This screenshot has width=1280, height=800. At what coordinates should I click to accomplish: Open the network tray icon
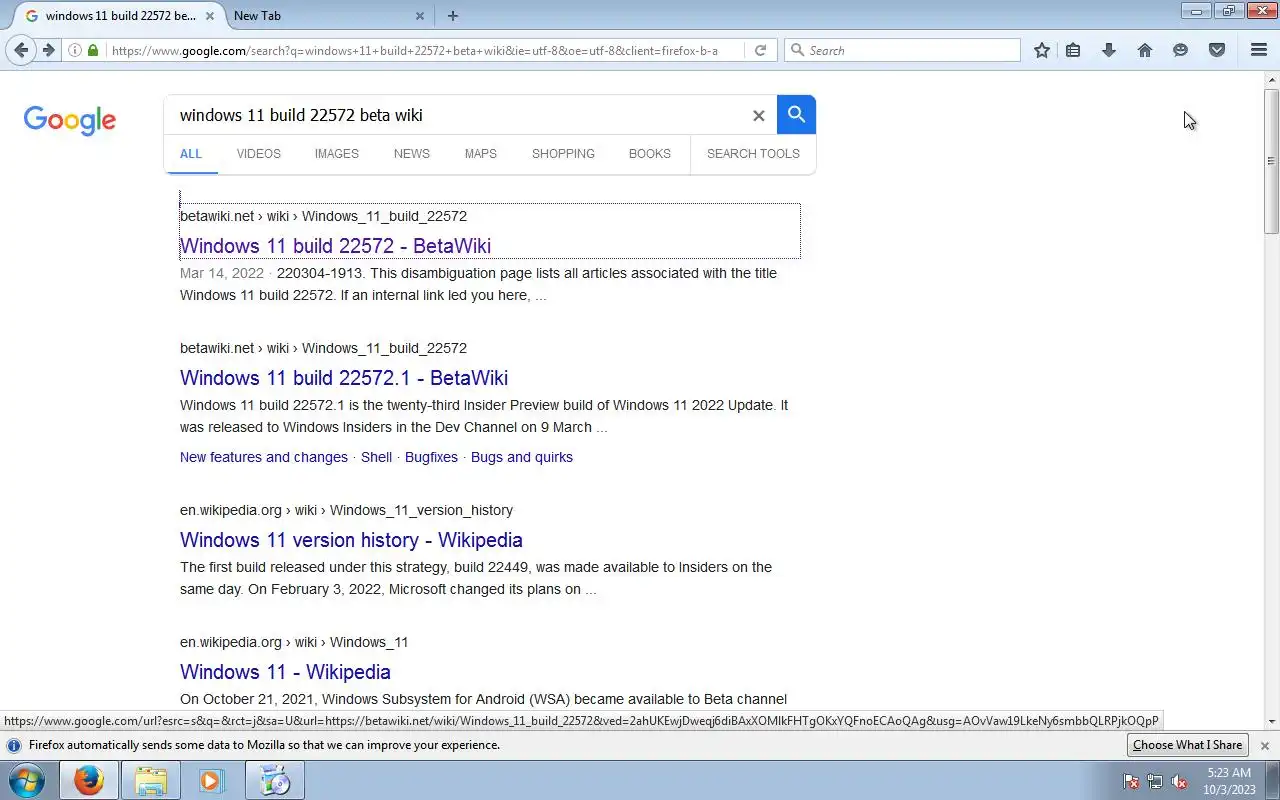[1155, 782]
